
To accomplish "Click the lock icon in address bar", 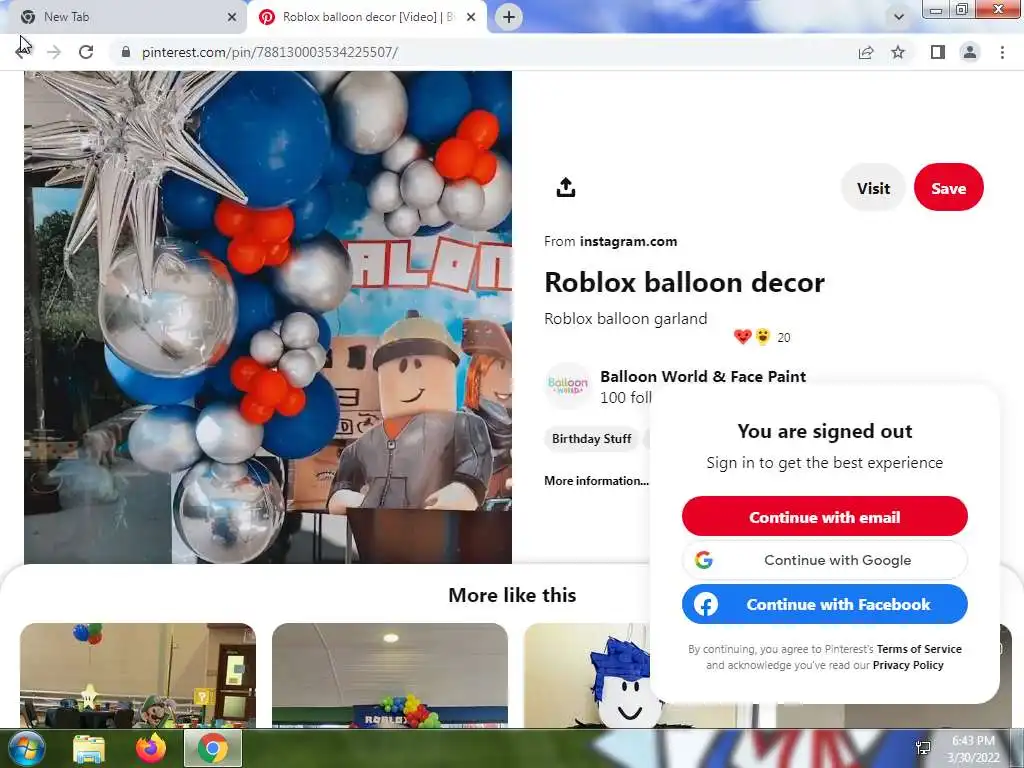I will point(126,52).
